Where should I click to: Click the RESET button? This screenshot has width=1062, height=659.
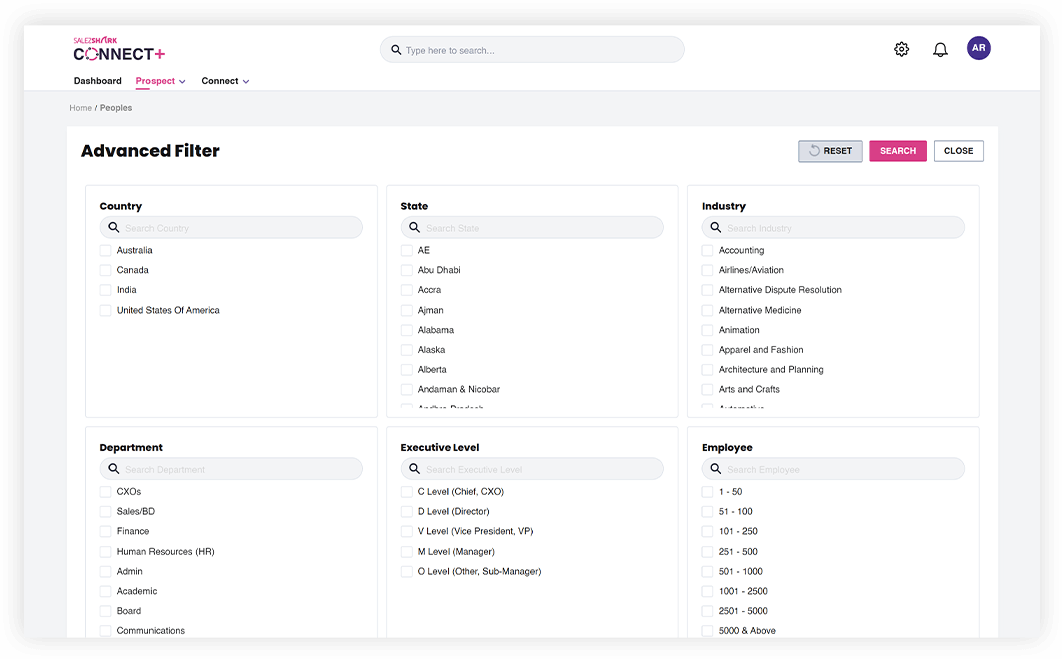tap(830, 151)
